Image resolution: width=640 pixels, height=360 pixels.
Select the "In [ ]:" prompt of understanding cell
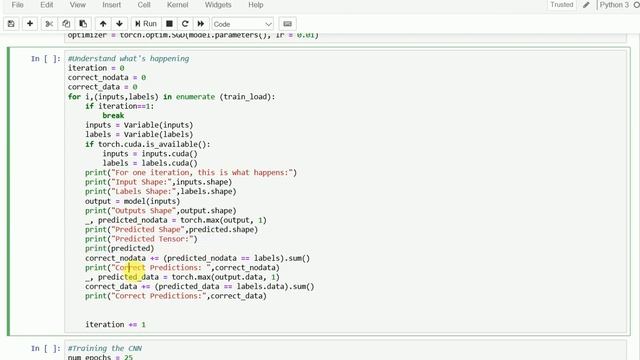[45, 59]
